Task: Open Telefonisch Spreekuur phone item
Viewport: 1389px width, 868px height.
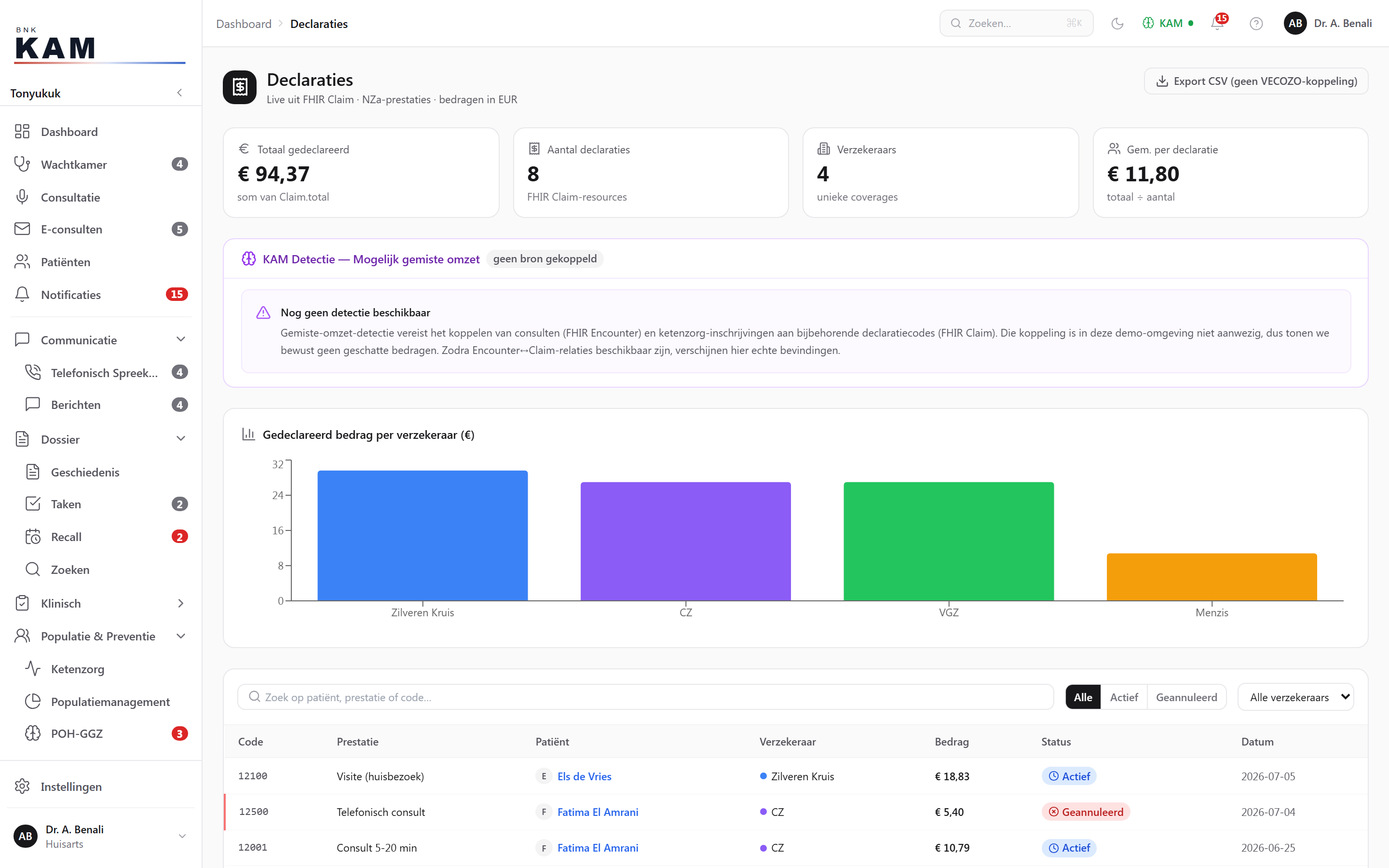Action: point(107,373)
